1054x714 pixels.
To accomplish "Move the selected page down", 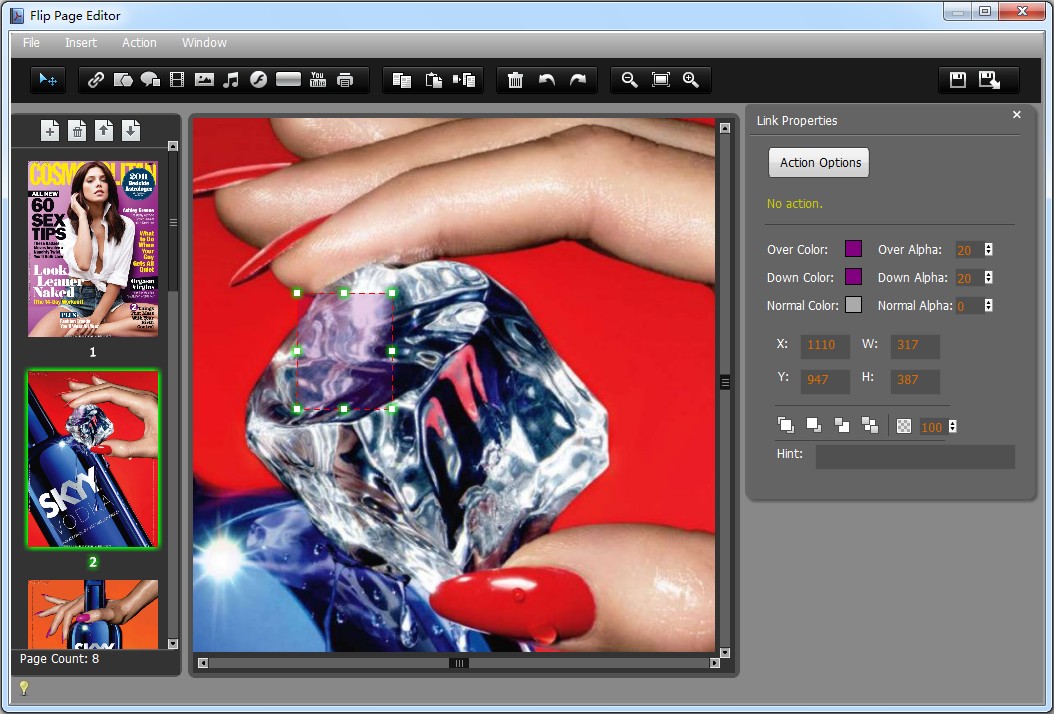I will (131, 130).
